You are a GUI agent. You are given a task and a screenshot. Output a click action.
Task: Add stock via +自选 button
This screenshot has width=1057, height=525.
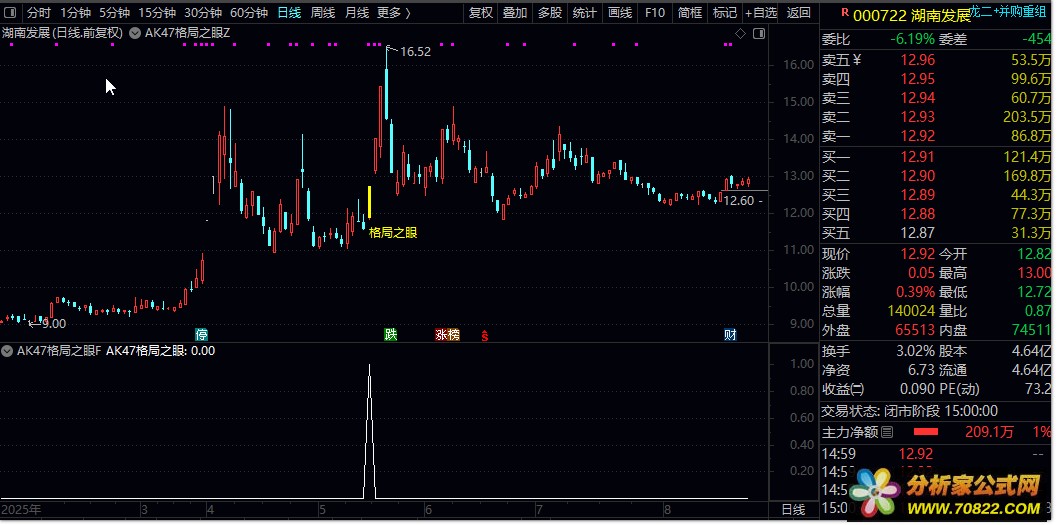[761, 12]
